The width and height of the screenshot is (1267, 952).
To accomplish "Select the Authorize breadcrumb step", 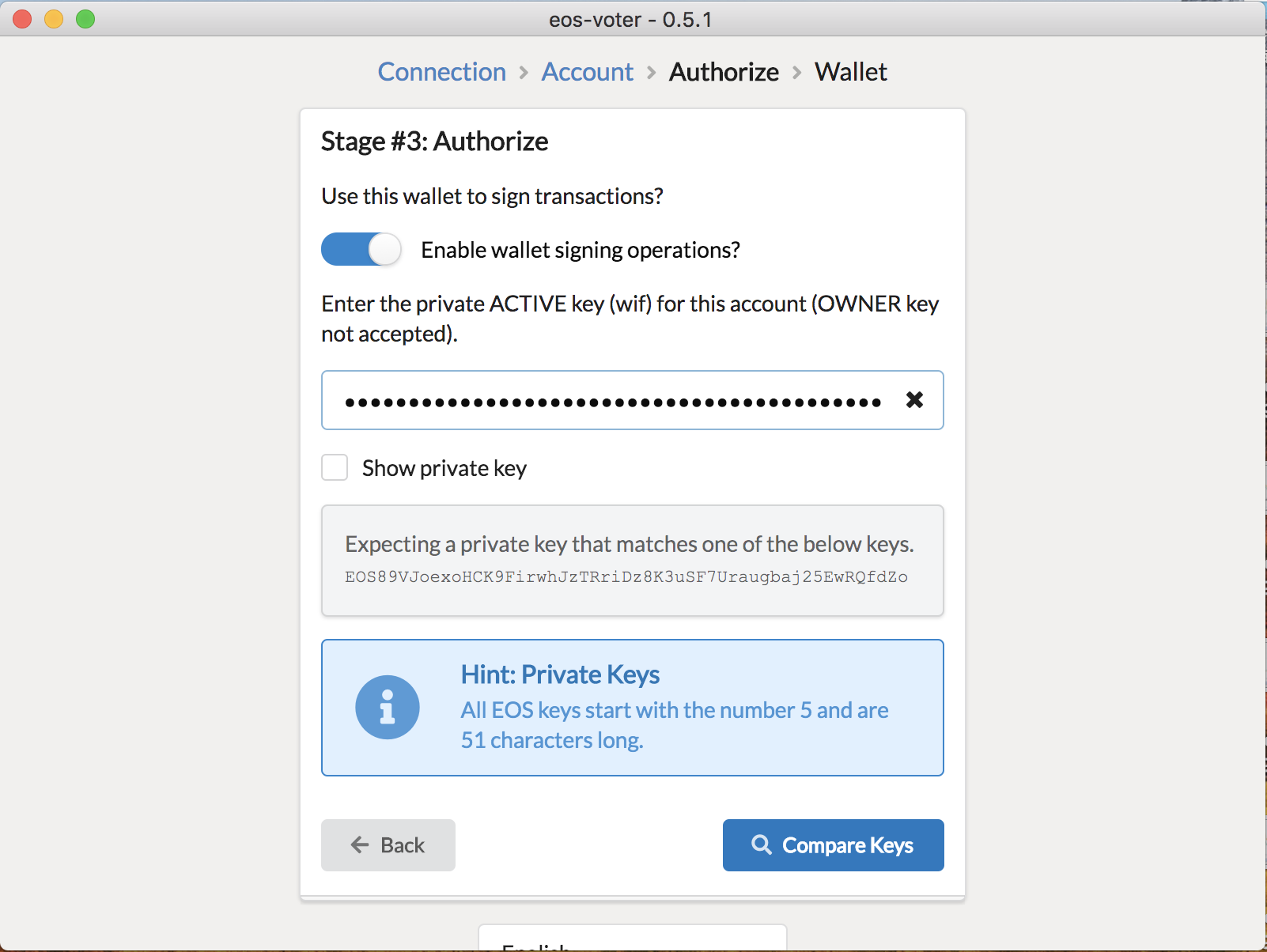I will click(724, 72).
